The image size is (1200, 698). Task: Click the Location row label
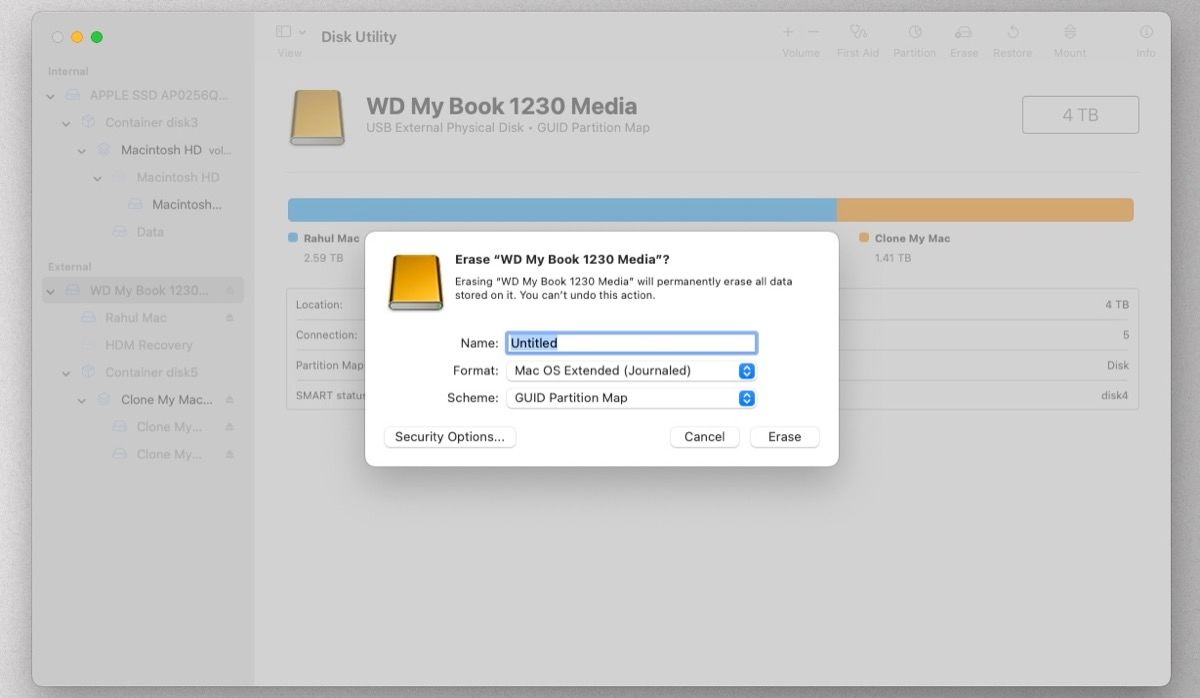tap(319, 305)
